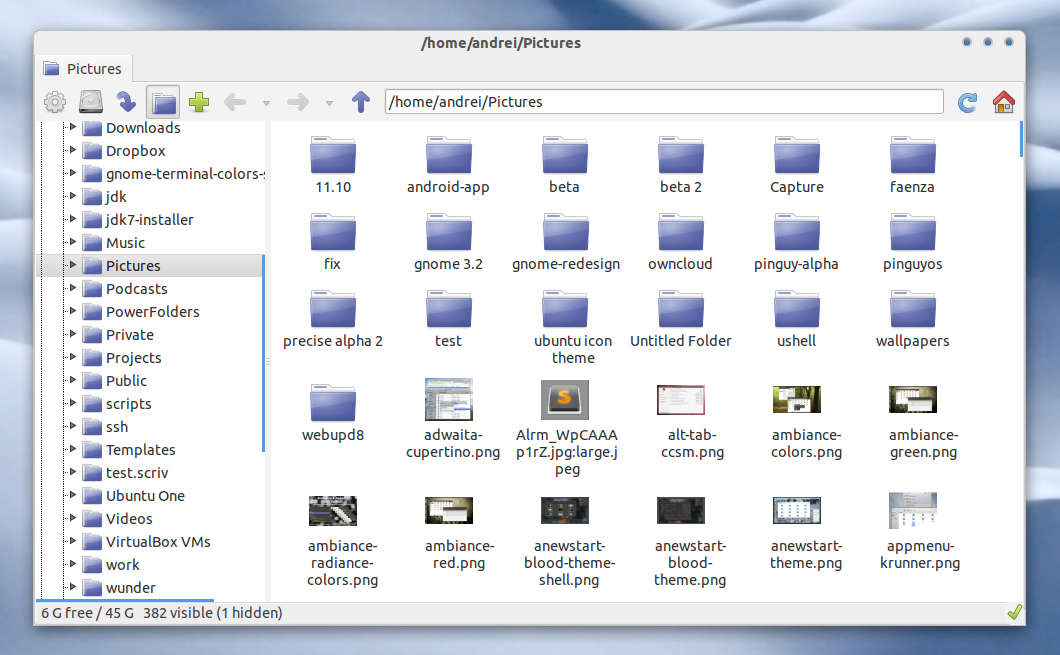
Task: Click inside the path address bar
Action: [x=663, y=101]
